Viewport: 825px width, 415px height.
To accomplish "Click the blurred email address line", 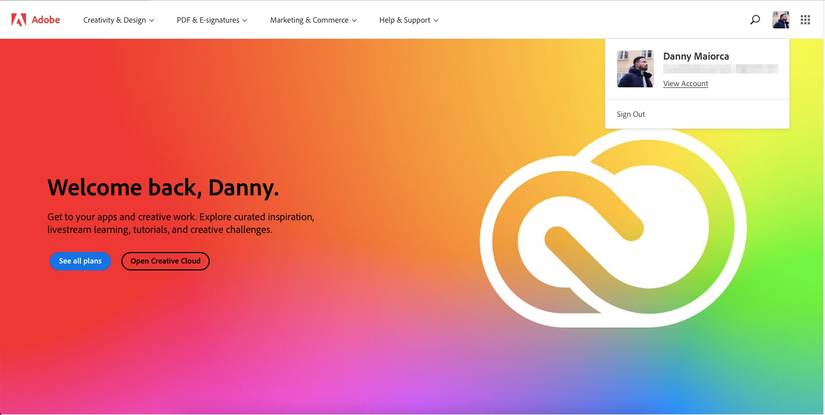I will pos(720,69).
